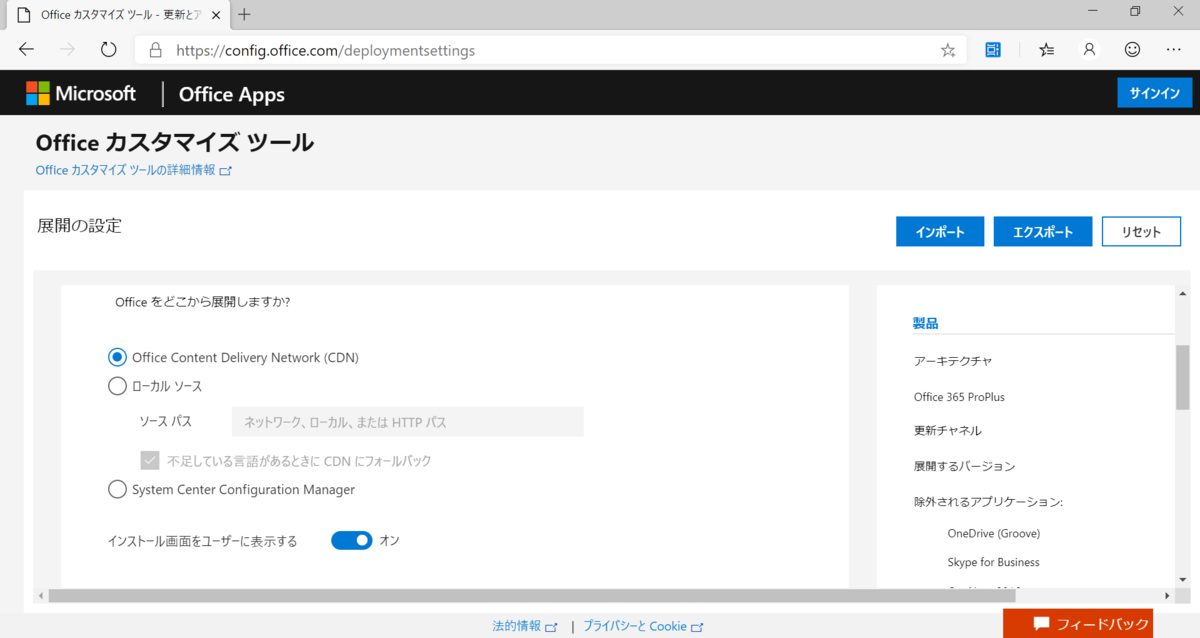
Task: Open Office Apps header link
Action: click(231, 94)
